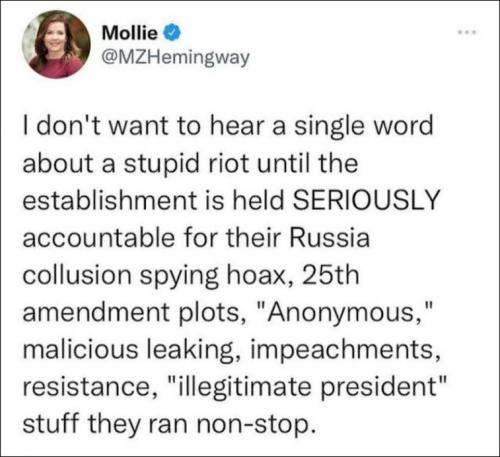The image size is (500, 457).
Task: Click the word "impeachments," in the tweet
Action: tap(345, 350)
